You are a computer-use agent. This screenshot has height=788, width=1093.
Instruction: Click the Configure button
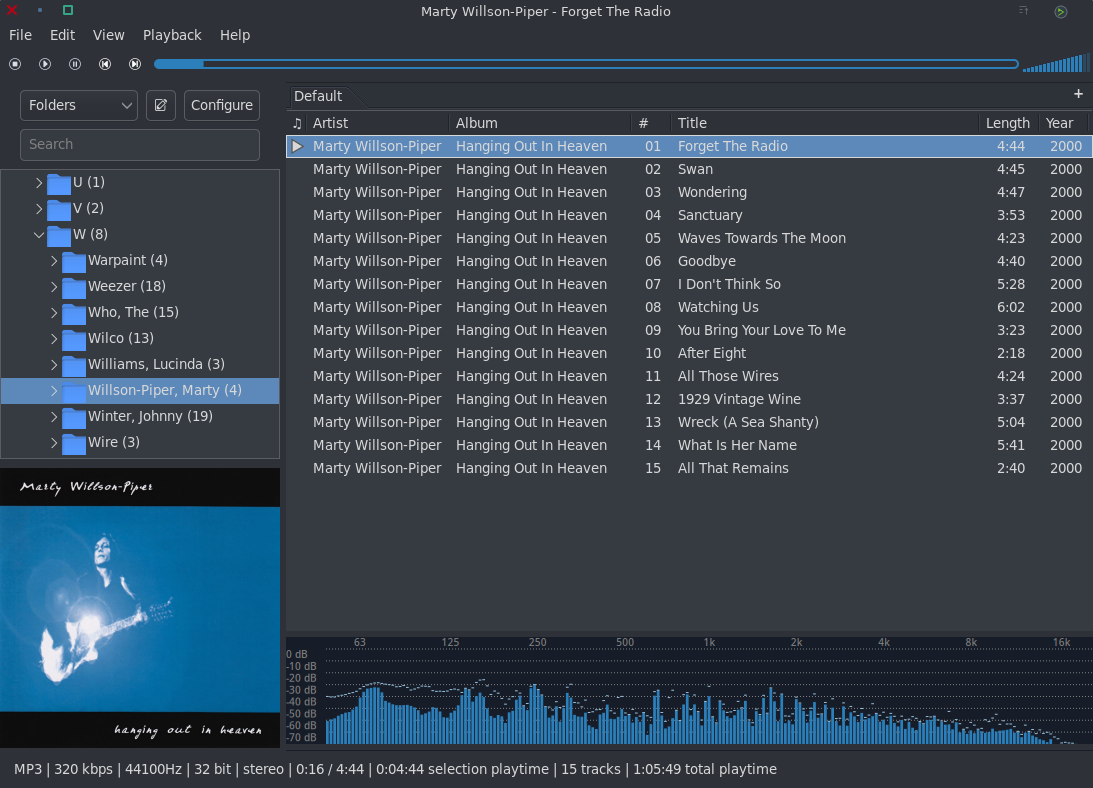pyautogui.click(x=222, y=105)
